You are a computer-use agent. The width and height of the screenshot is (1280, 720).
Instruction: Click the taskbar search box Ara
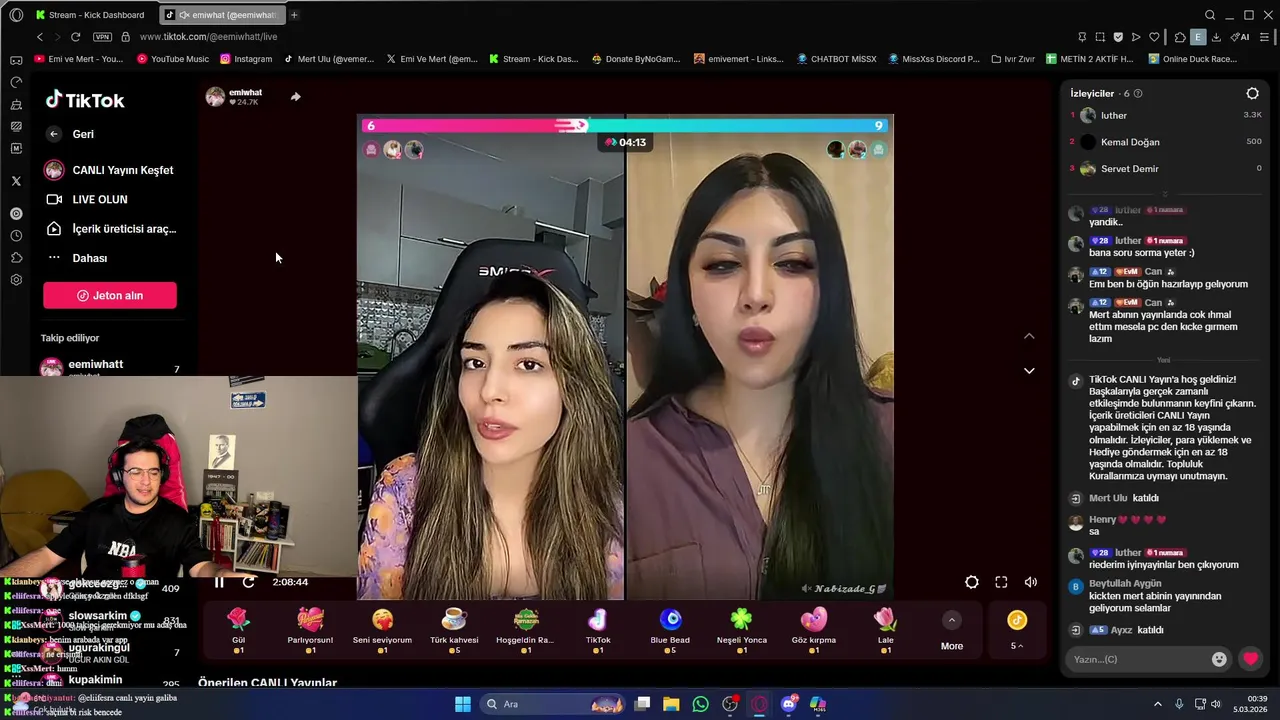pos(552,704)
